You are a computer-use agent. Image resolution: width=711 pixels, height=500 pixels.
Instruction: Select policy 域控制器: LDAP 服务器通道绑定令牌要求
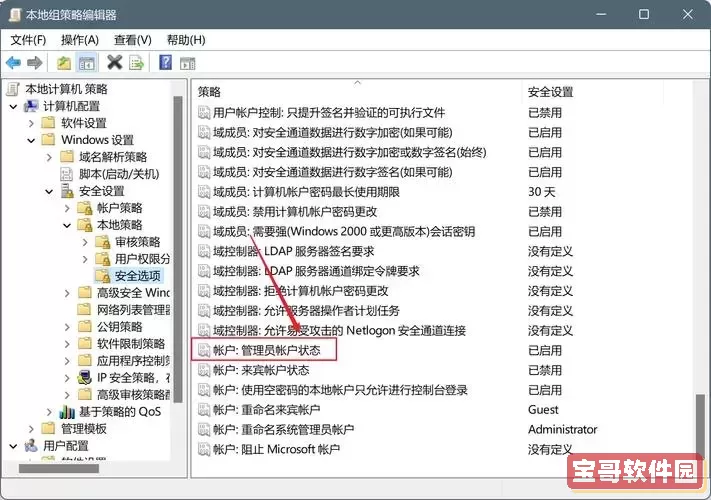(316, 271)
